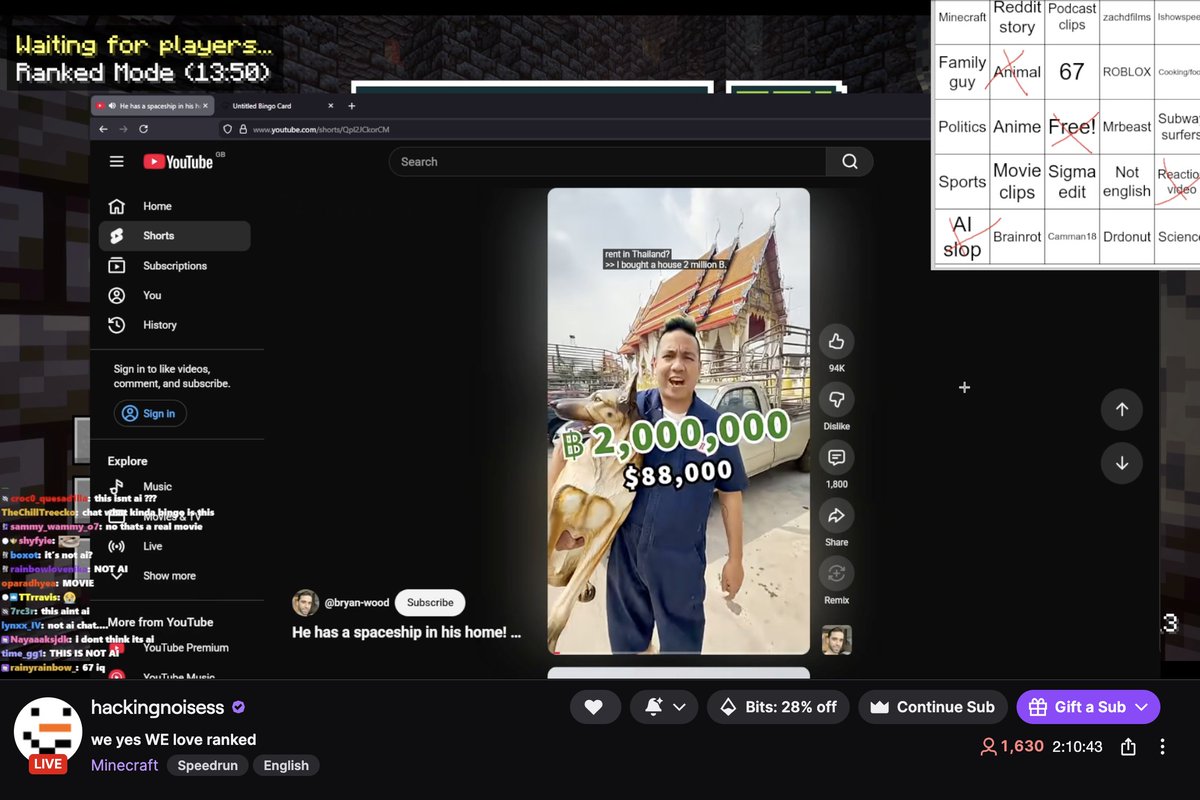Image resolution: width=1200 pixels, height=800 pixels.
Task: Close the 'He has a spaceship' tab
Action: 205,105
